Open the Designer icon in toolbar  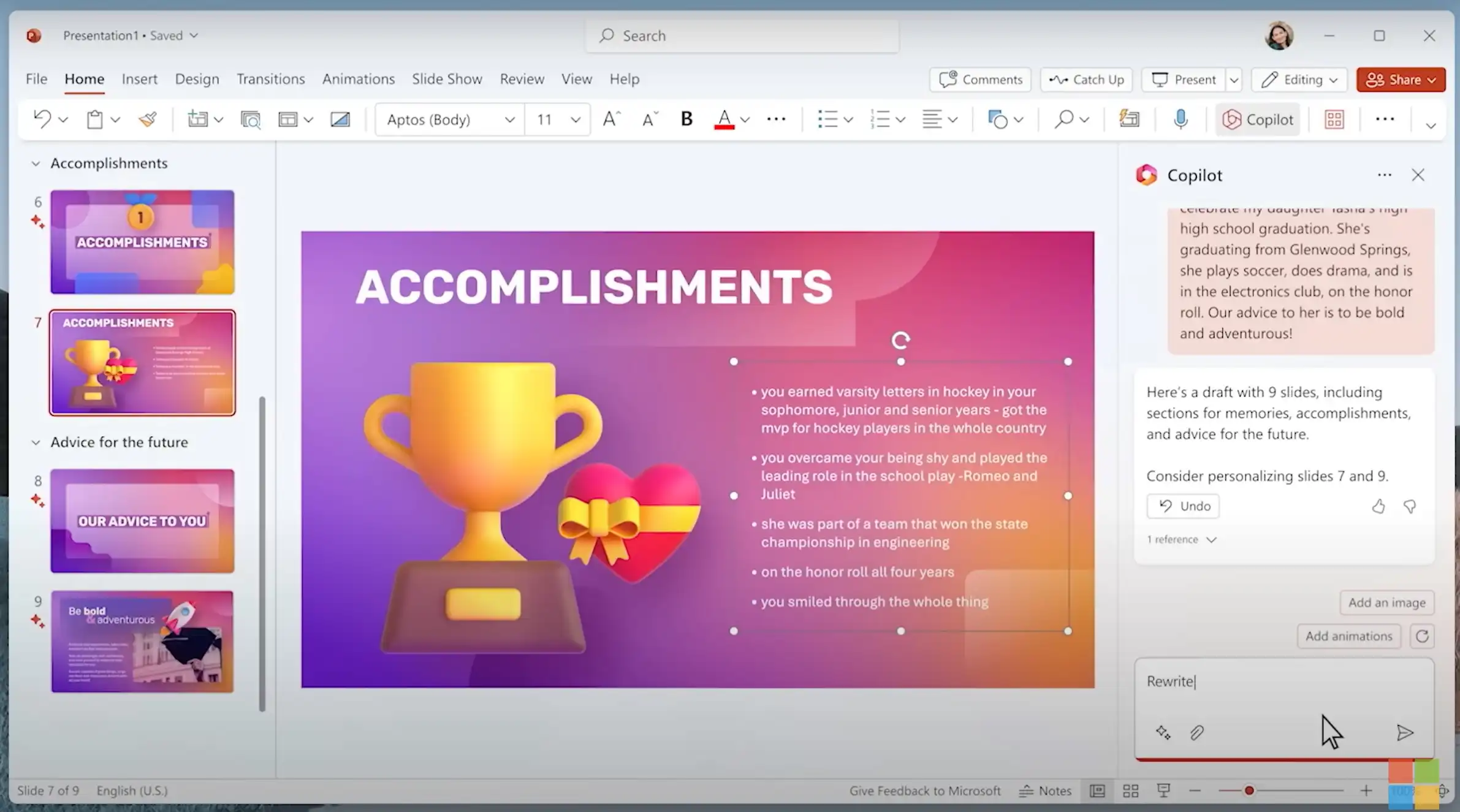1129,119
